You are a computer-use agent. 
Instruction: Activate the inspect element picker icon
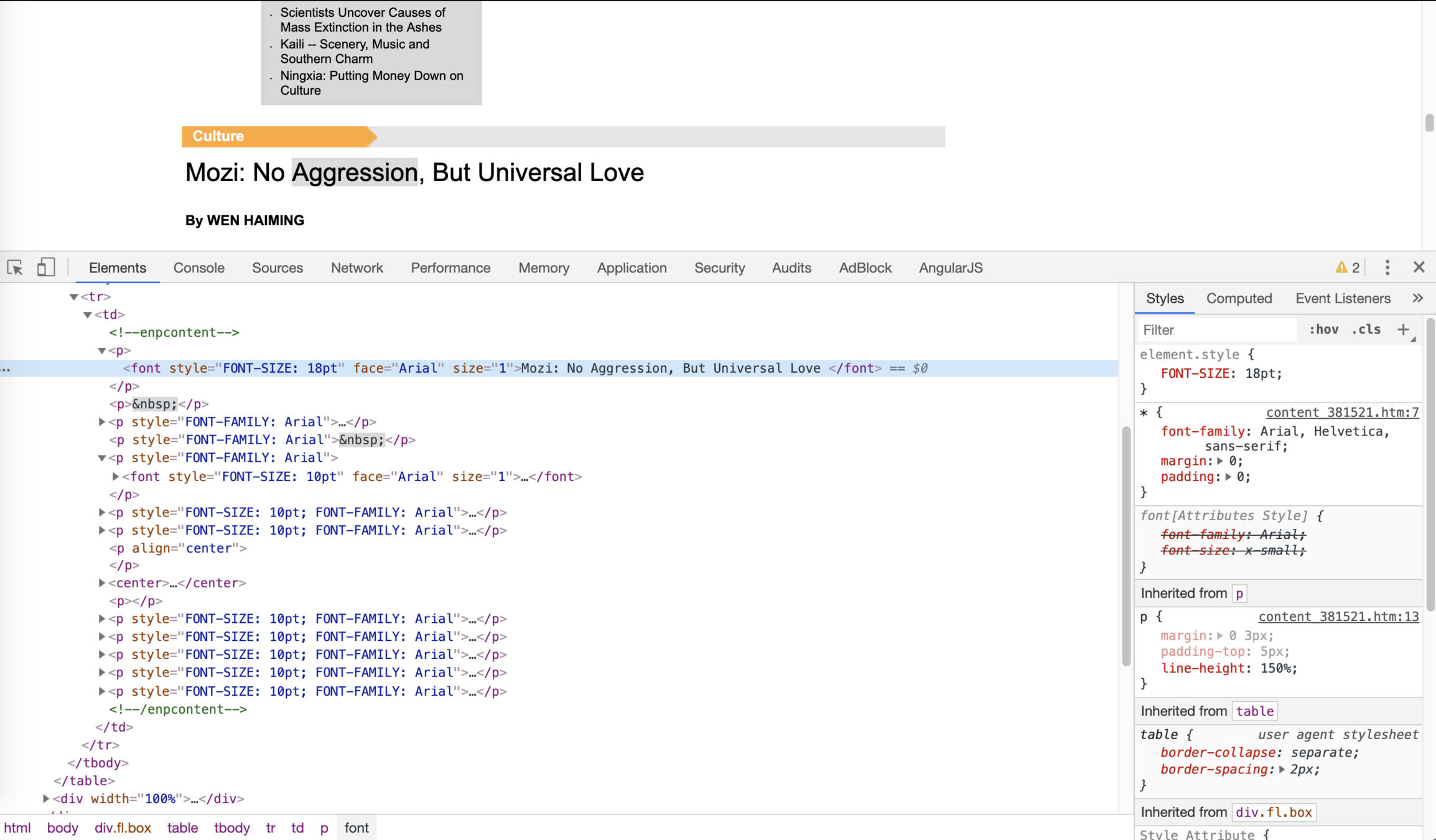[x=15, y=268]
